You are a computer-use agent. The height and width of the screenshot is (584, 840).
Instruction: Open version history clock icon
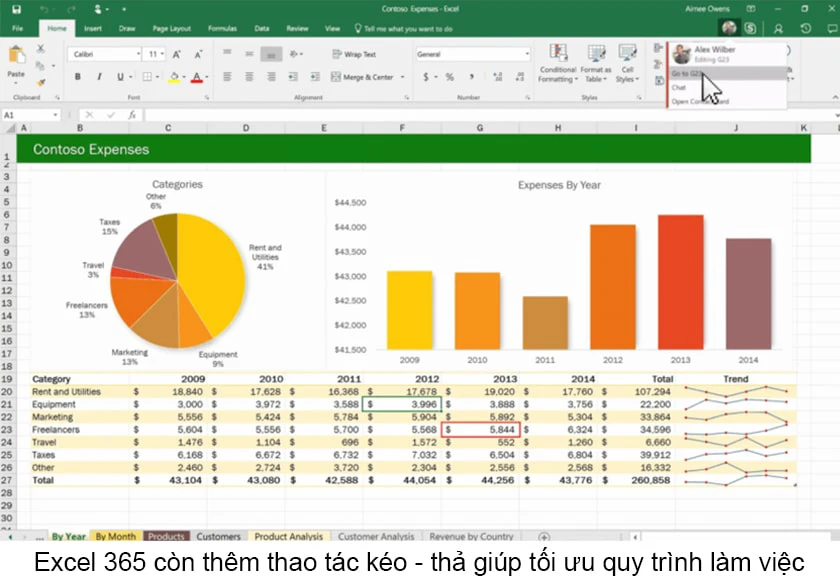[x=806, y=28]
